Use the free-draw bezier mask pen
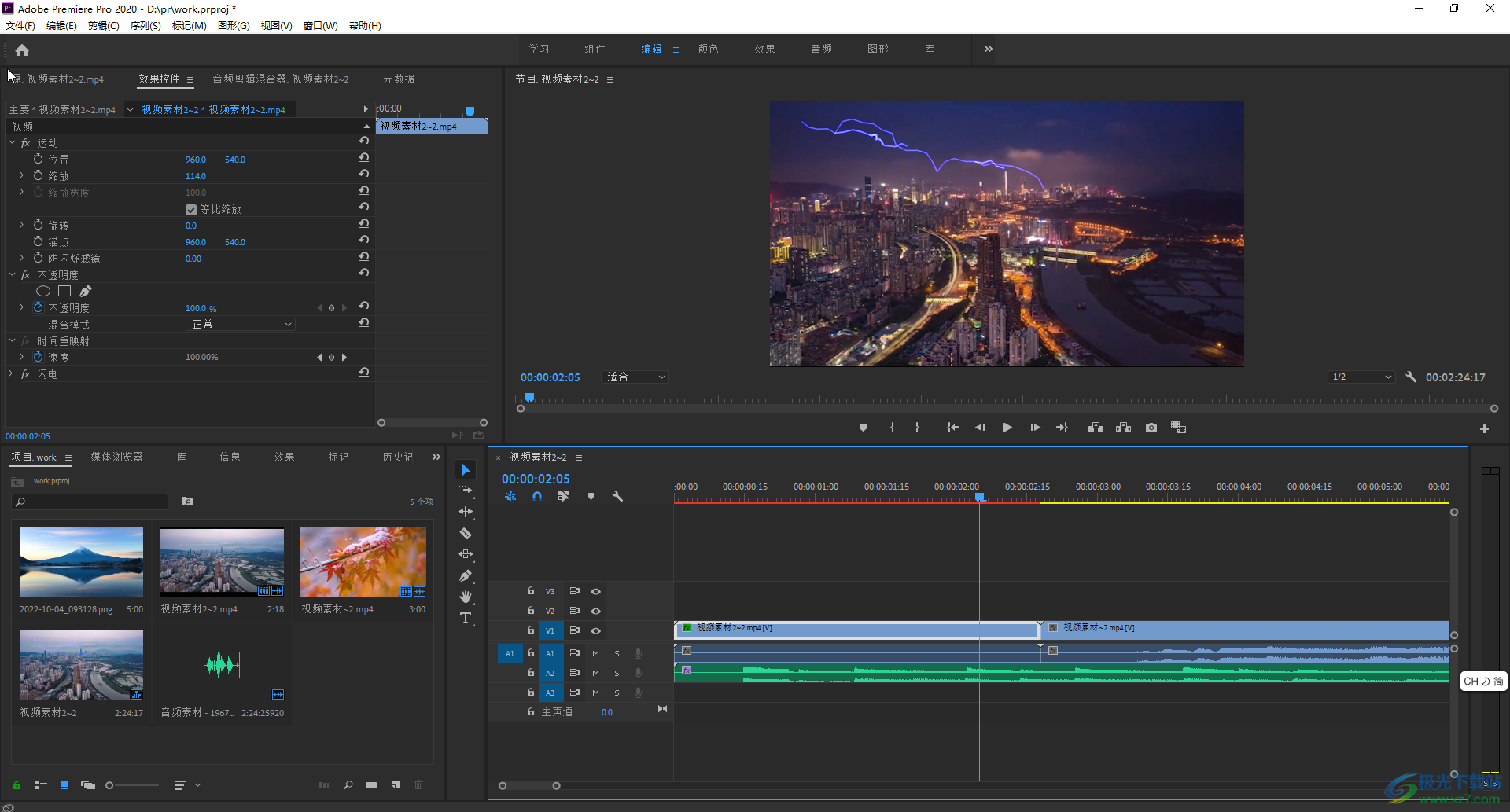 [x=85, y=291]
